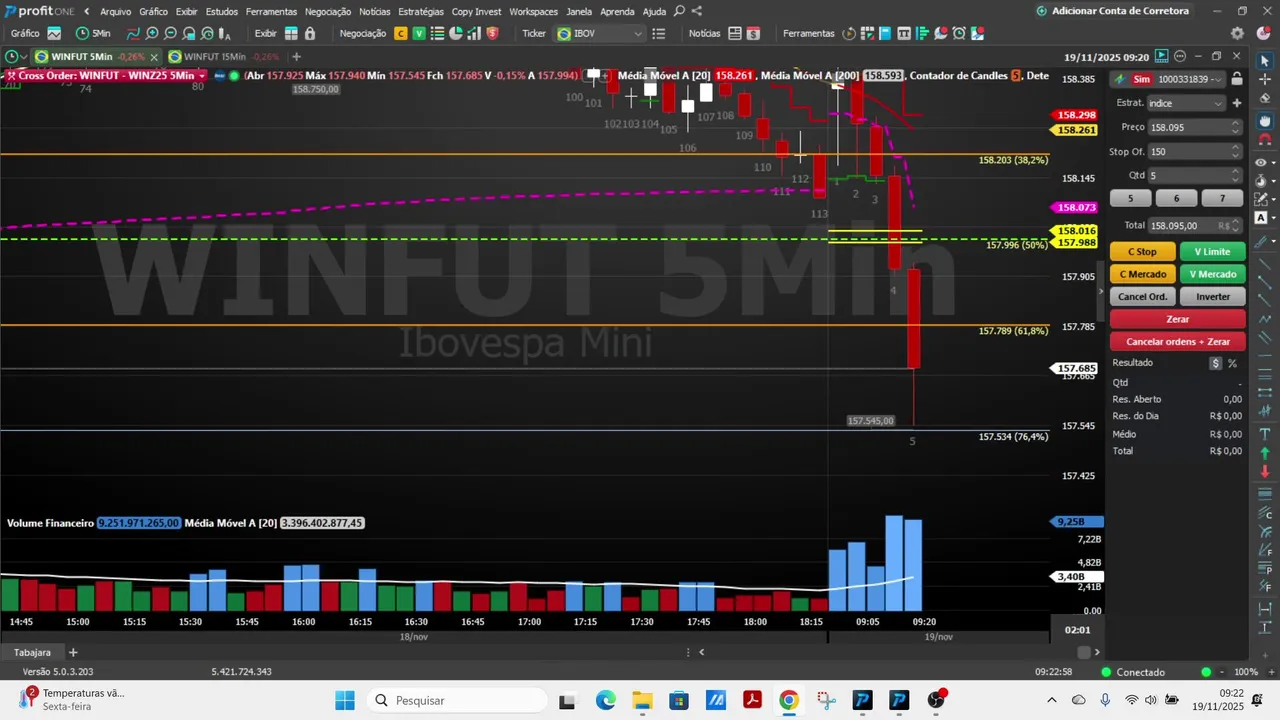Click Cancelar ordens + Zerar button
Viewport: 1280px width, 720px height.
pos(1178,341)
